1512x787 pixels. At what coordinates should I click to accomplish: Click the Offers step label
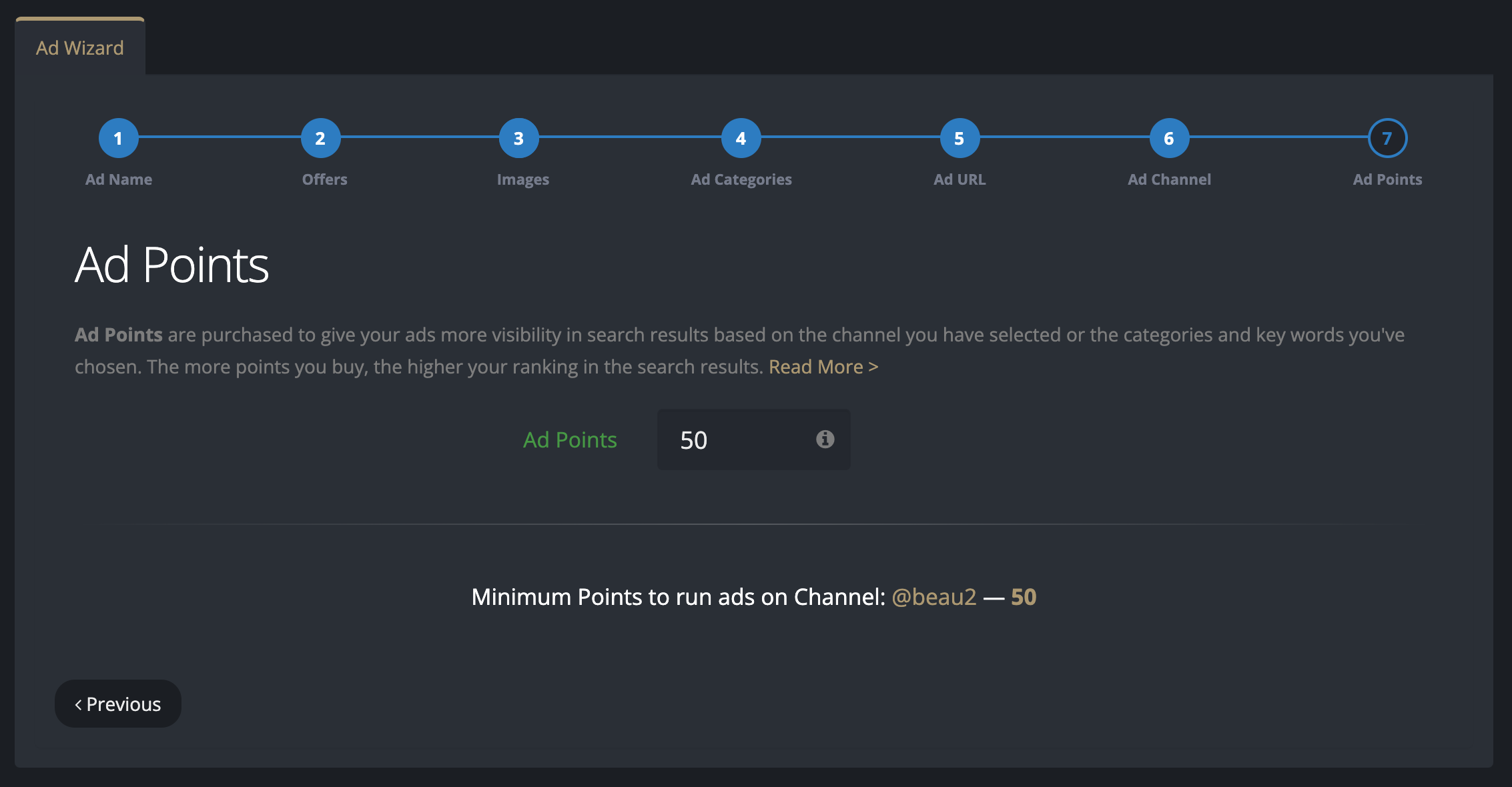click(324, 179)
